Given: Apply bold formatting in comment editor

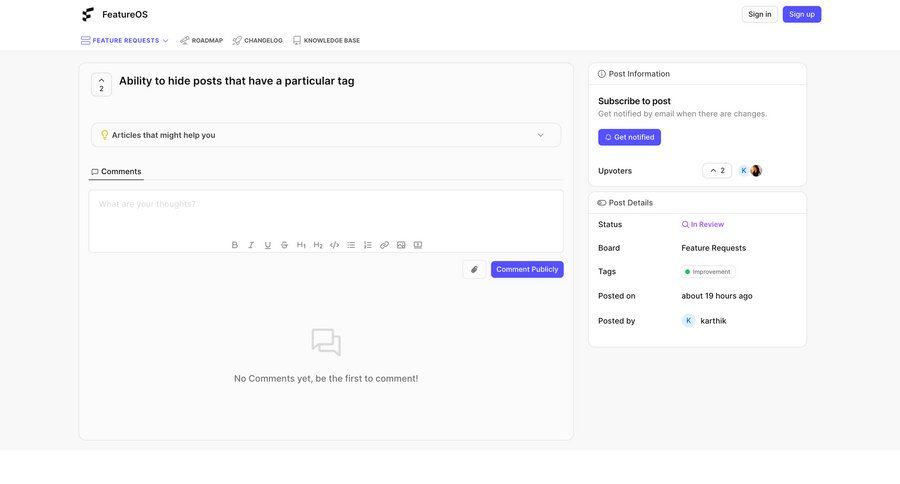Looking at the screenshot, I should (235, 245).
